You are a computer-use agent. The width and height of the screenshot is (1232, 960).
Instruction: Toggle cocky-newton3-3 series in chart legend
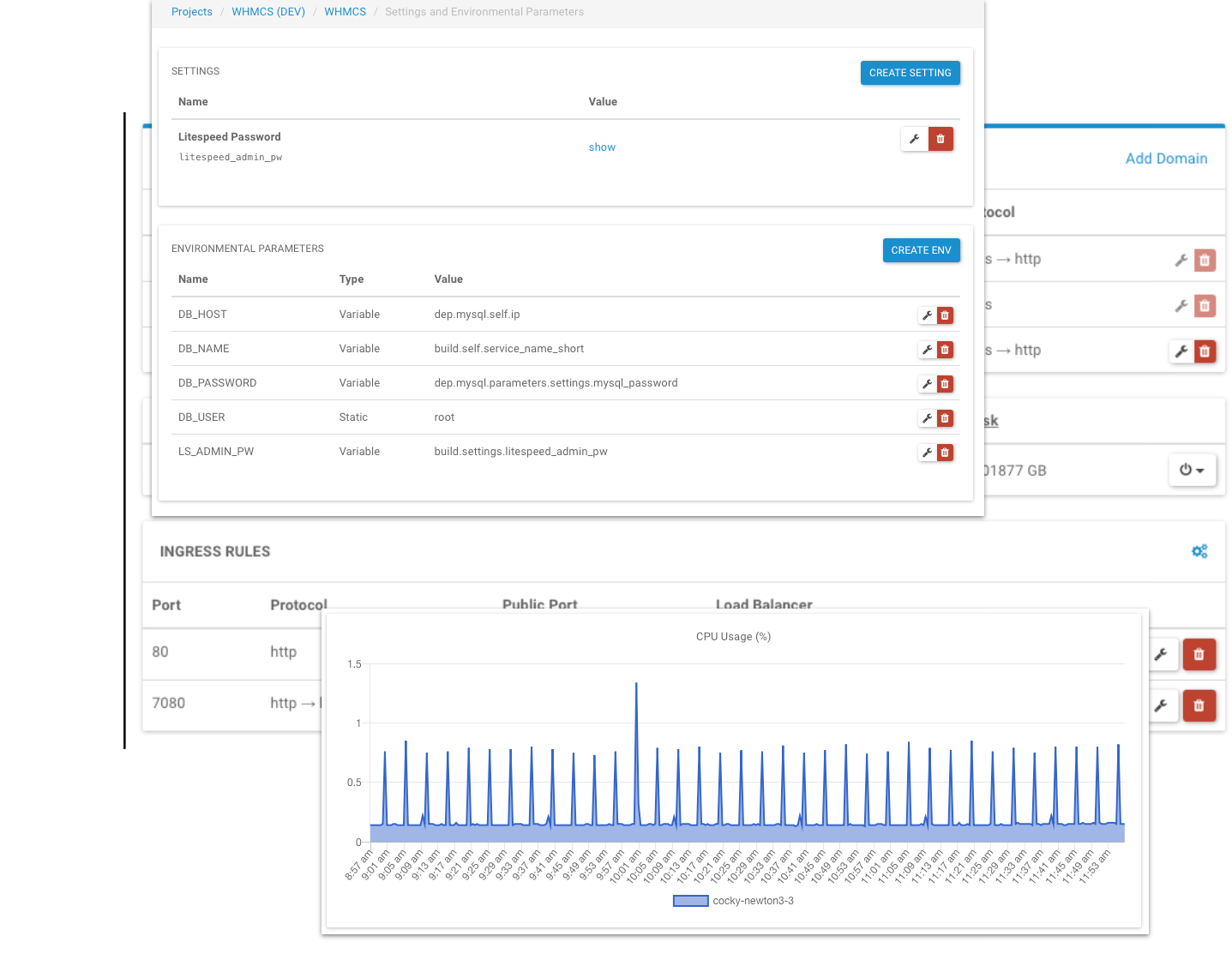click(x=691, y=901)
